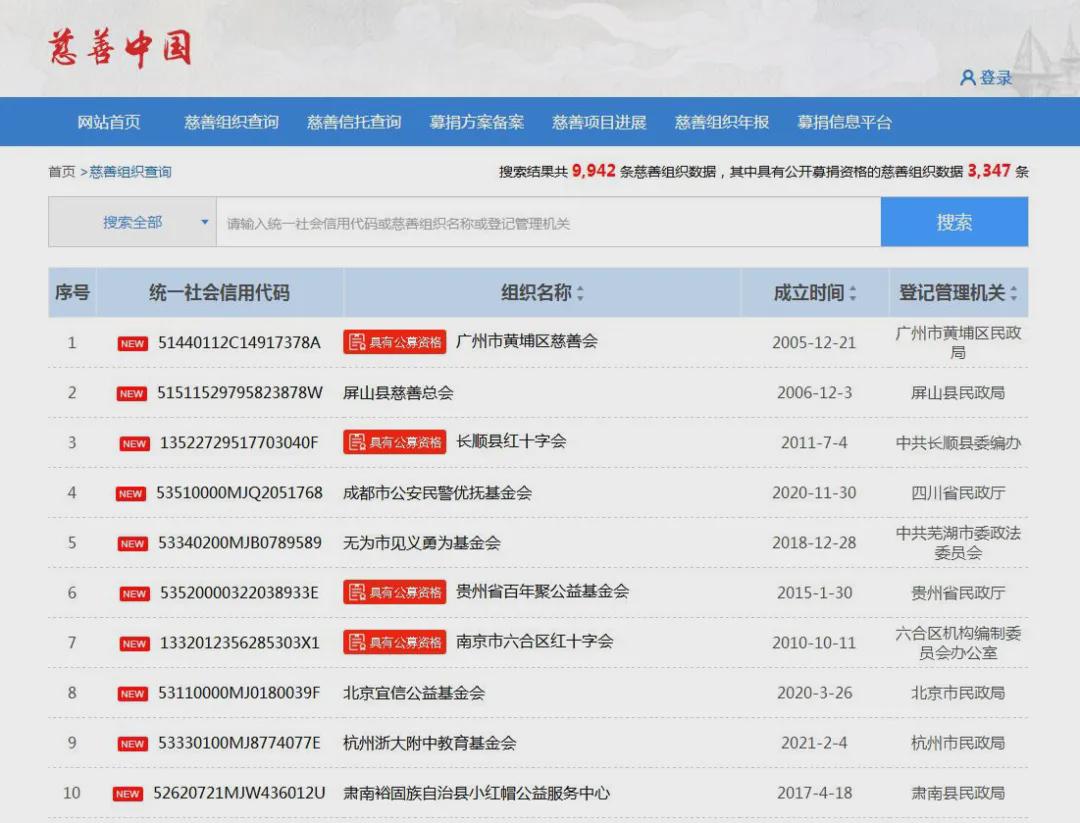Click NEW badge for 广州市黄埔区慈善会 row
This screenshot has height=823, width=1080.
pyautogui.click(x=132, y=344)
